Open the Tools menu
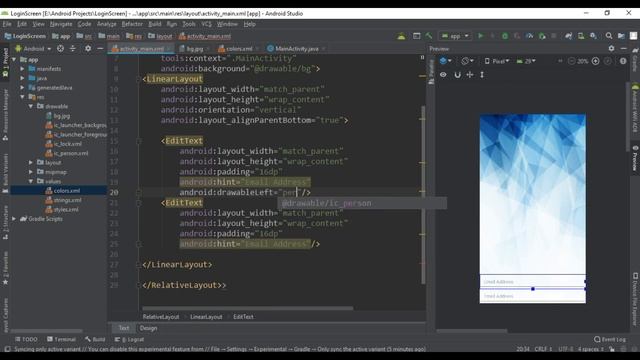 pyautogui.click(x=189, y=24)
